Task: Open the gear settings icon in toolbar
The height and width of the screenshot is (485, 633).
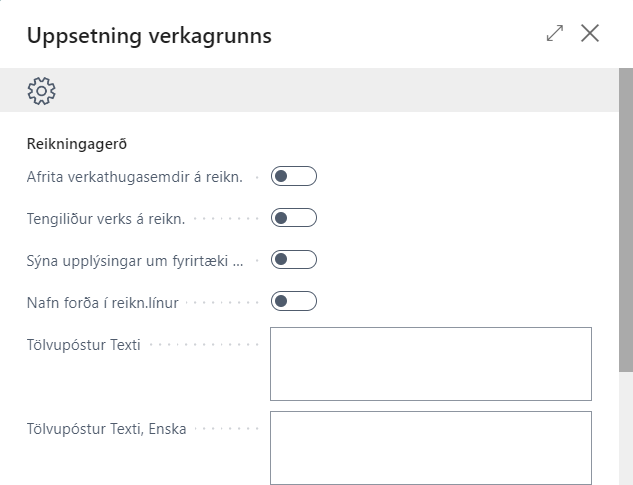Action: click(x=41, y=91)
